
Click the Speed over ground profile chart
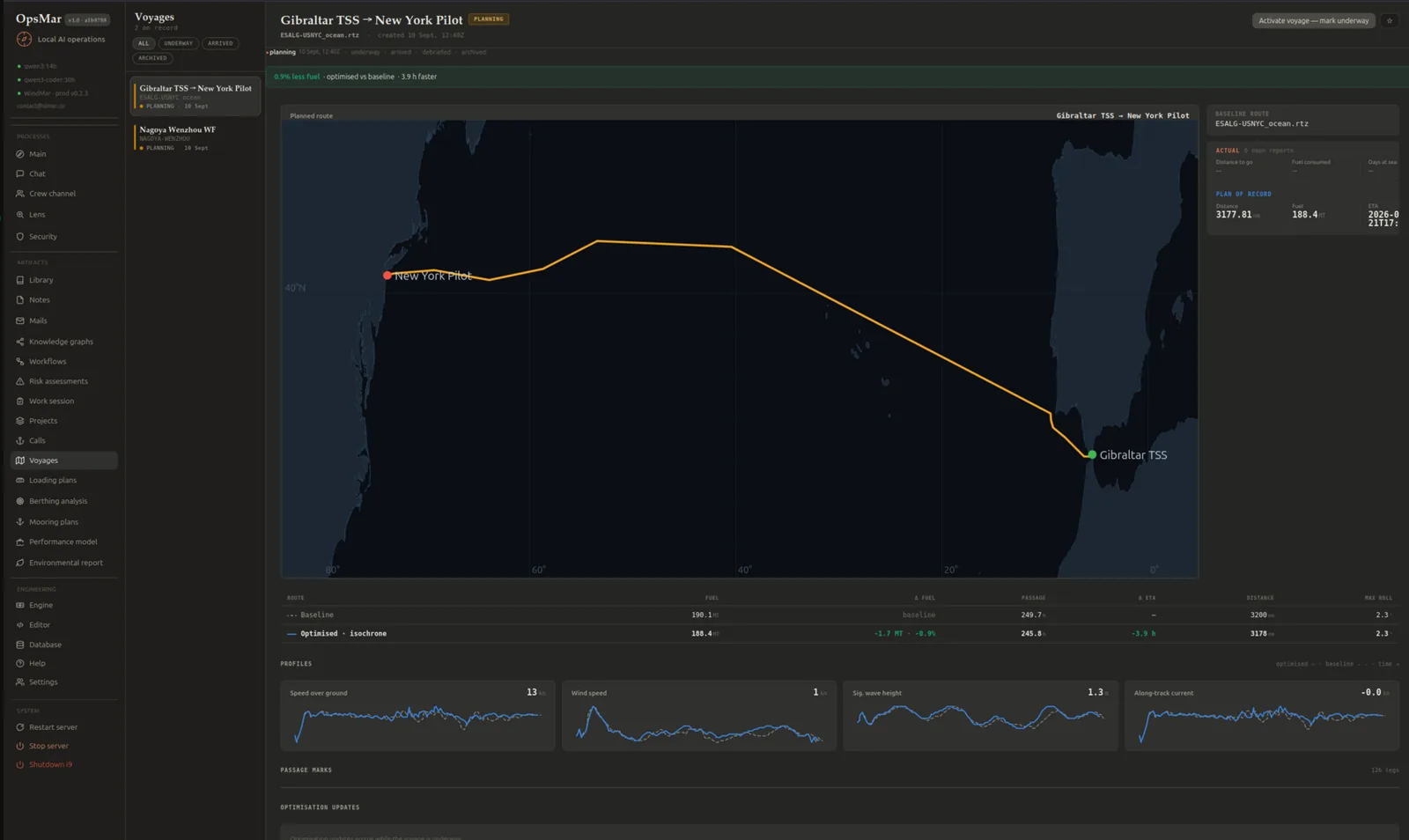pyautogui.click(x=417, y=715)
